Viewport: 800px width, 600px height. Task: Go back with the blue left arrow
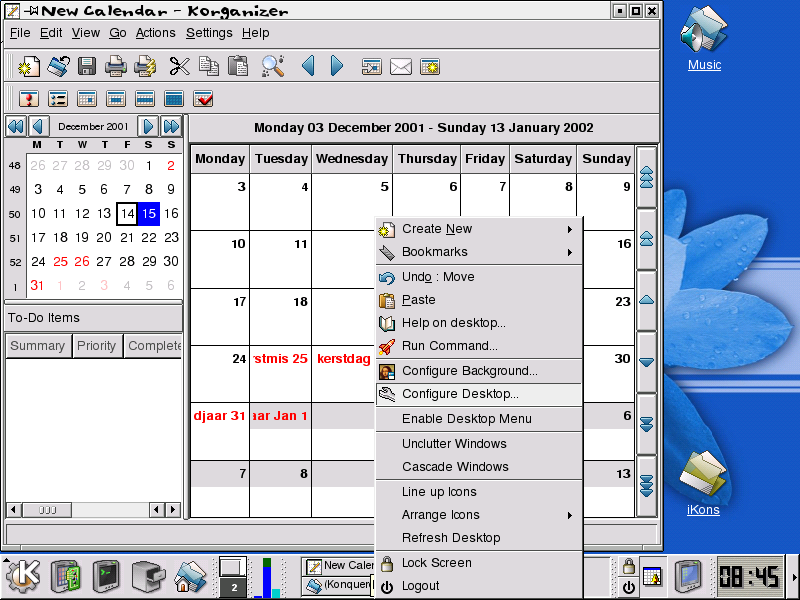coord(308,66)
